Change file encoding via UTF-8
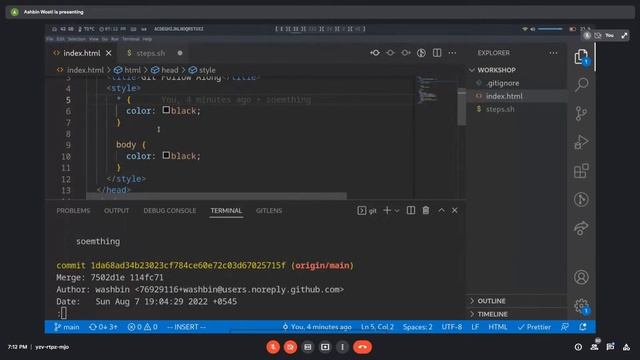 click(451, 327)
